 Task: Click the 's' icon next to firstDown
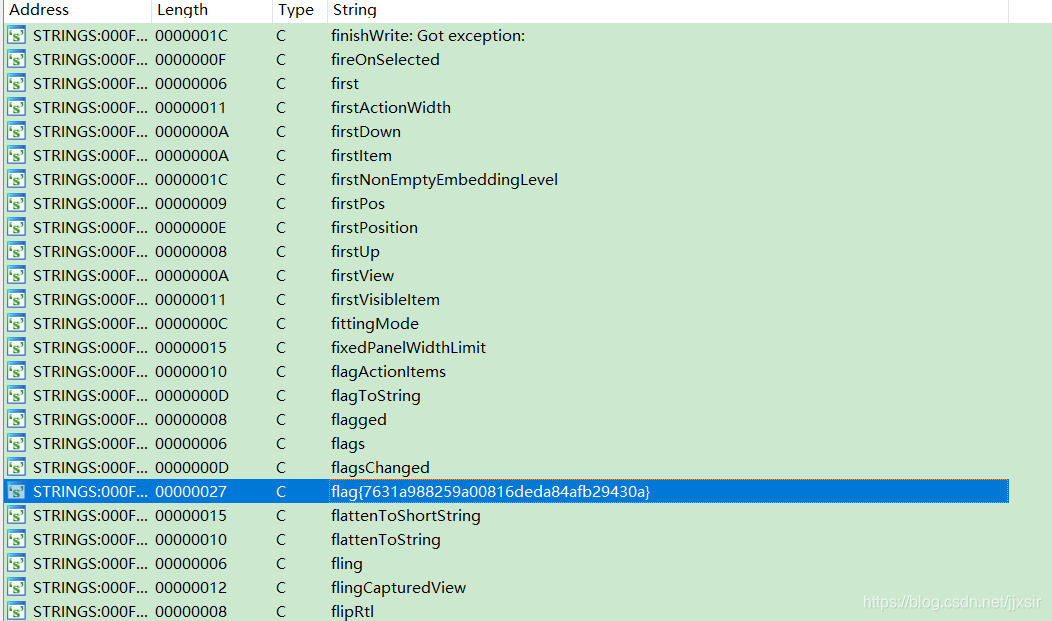[x=17, y=131]
